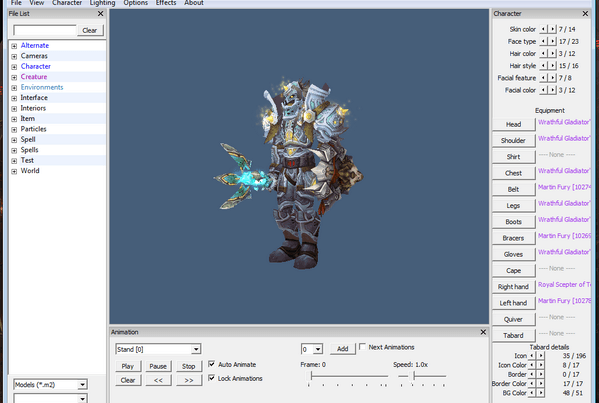
Task: Next hair color arrow
Action: click(552, 53)
